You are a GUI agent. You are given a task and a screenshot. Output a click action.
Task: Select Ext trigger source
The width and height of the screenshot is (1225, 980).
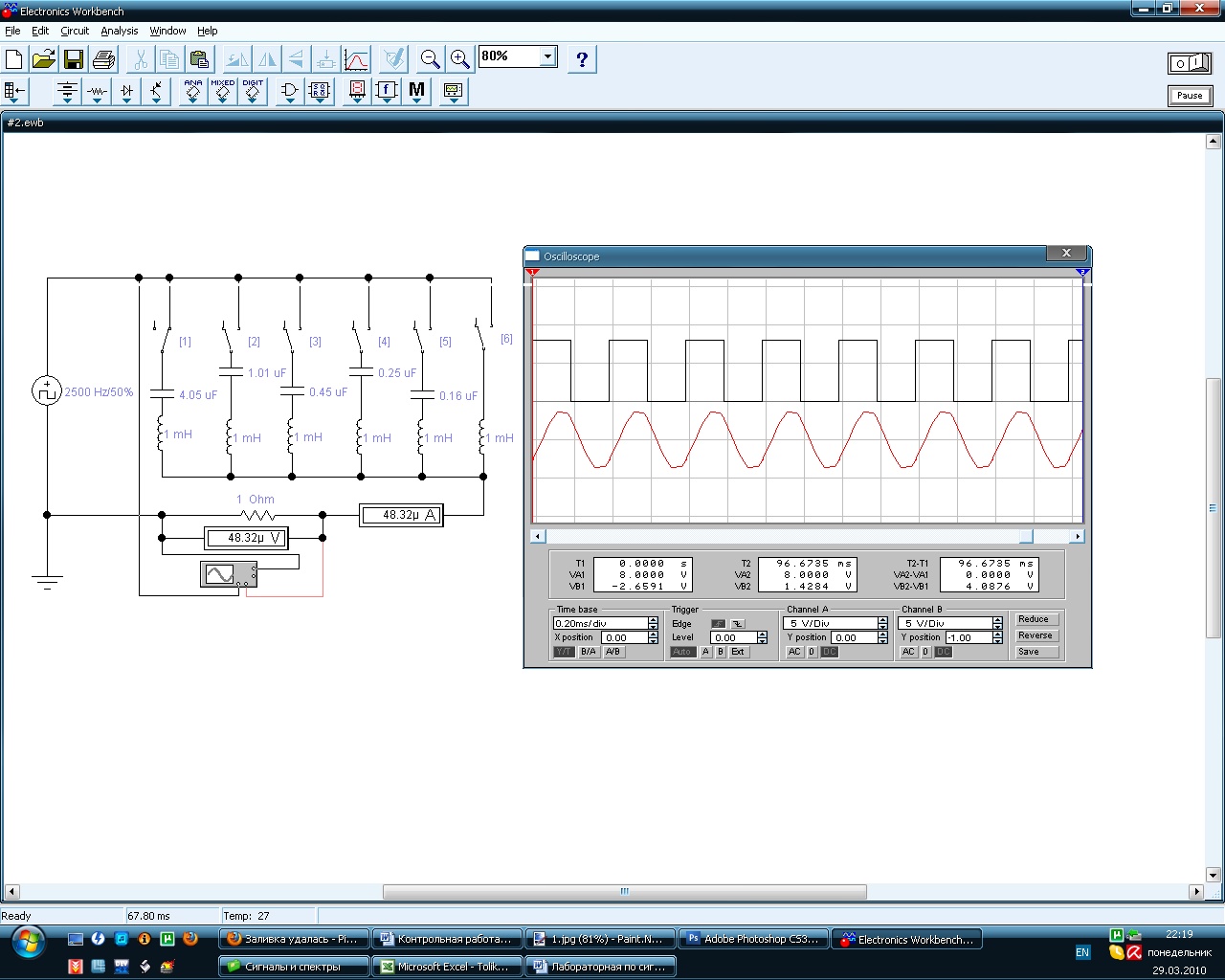(738, 652)
